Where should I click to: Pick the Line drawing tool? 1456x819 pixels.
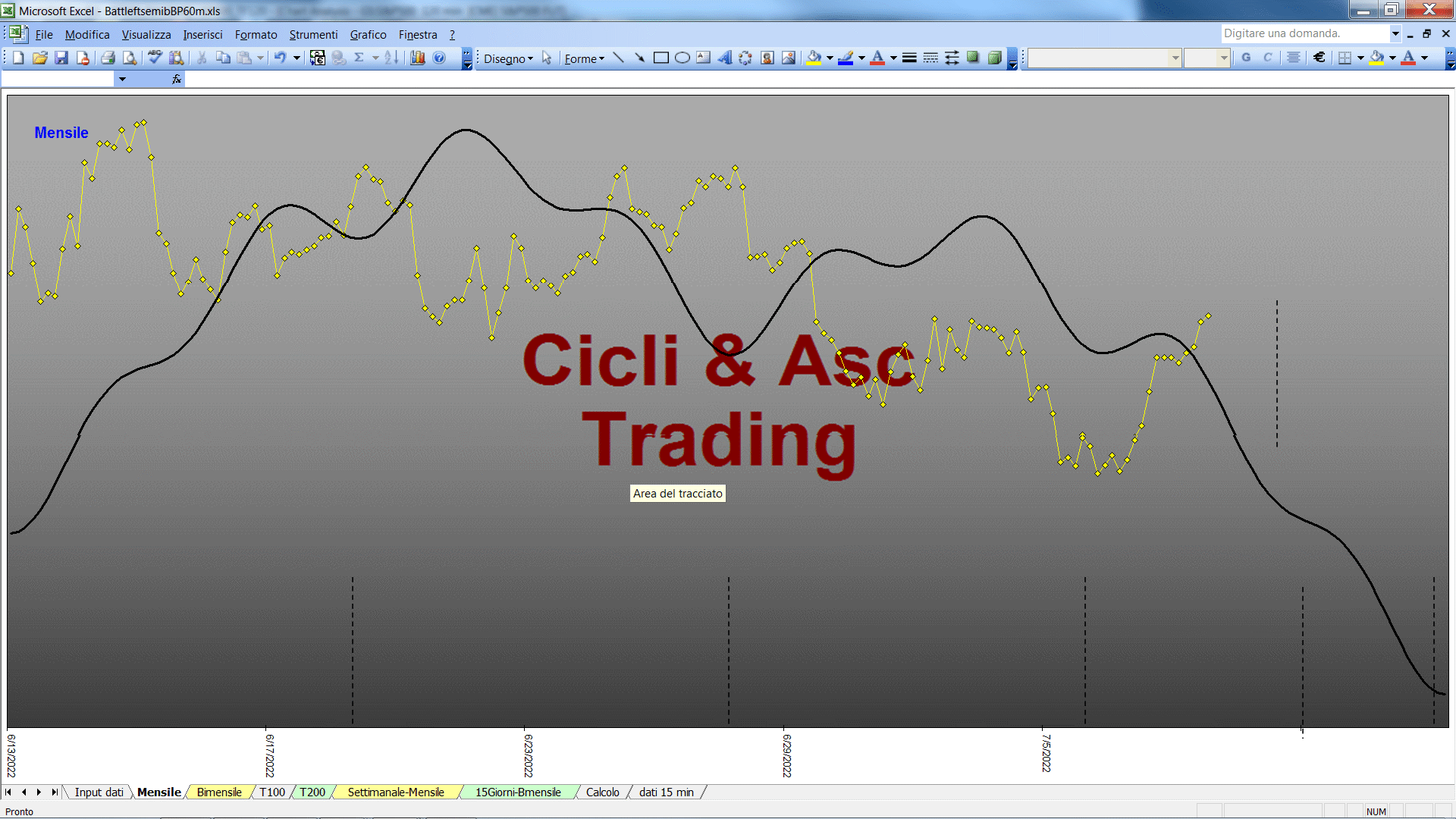point(619,58)
